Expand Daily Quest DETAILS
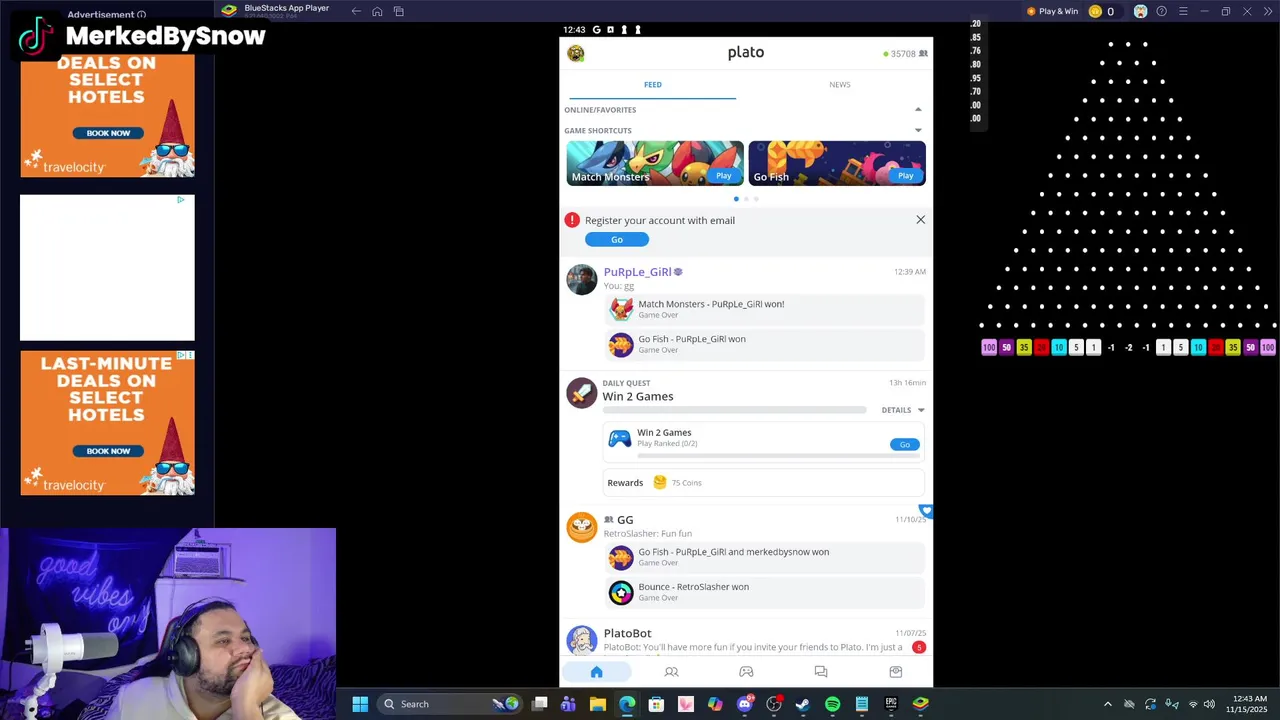1280x720 pixels. click(903, 410)
